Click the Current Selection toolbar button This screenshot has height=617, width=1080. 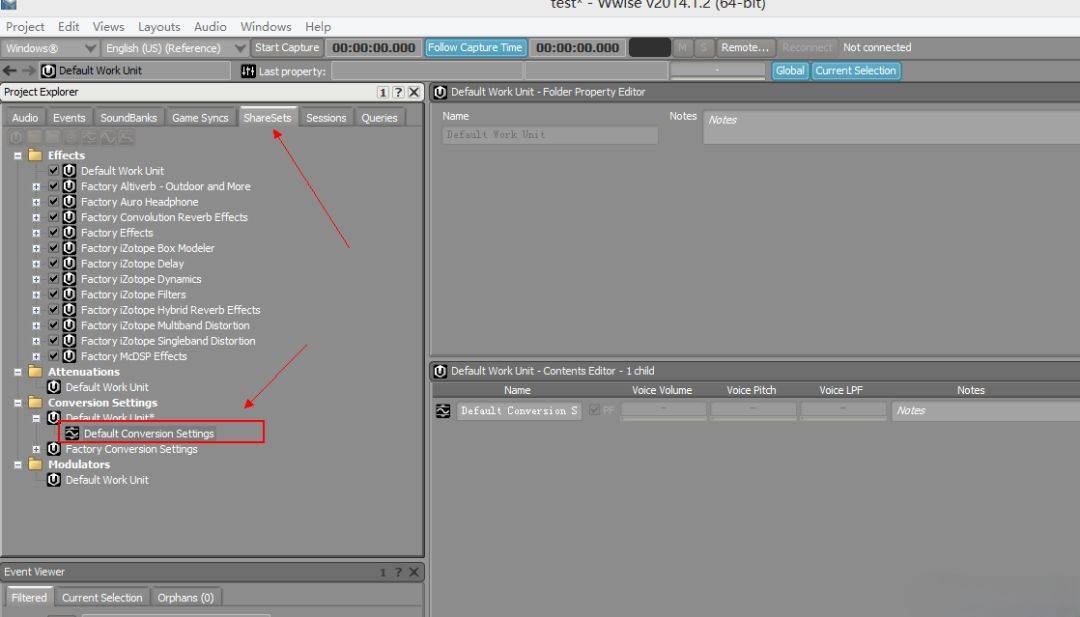pyautogui.click(x=855, y=71)
